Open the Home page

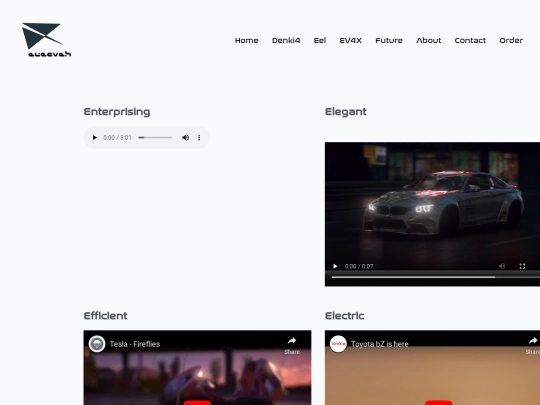click(247, 40)
